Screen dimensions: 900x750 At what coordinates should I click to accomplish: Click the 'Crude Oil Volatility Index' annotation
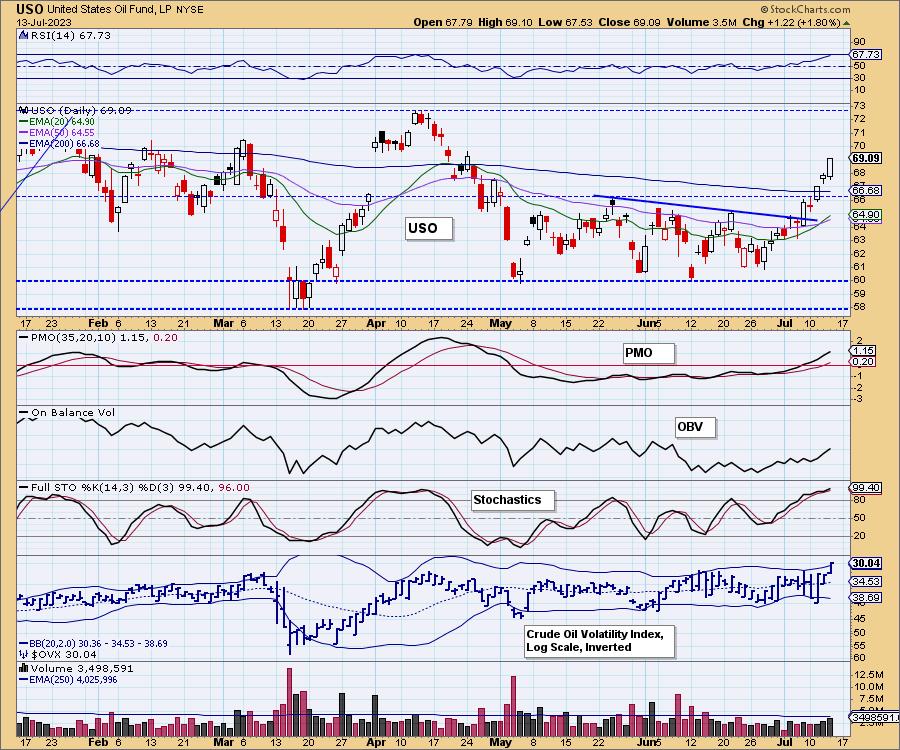(x=599, y=641)
